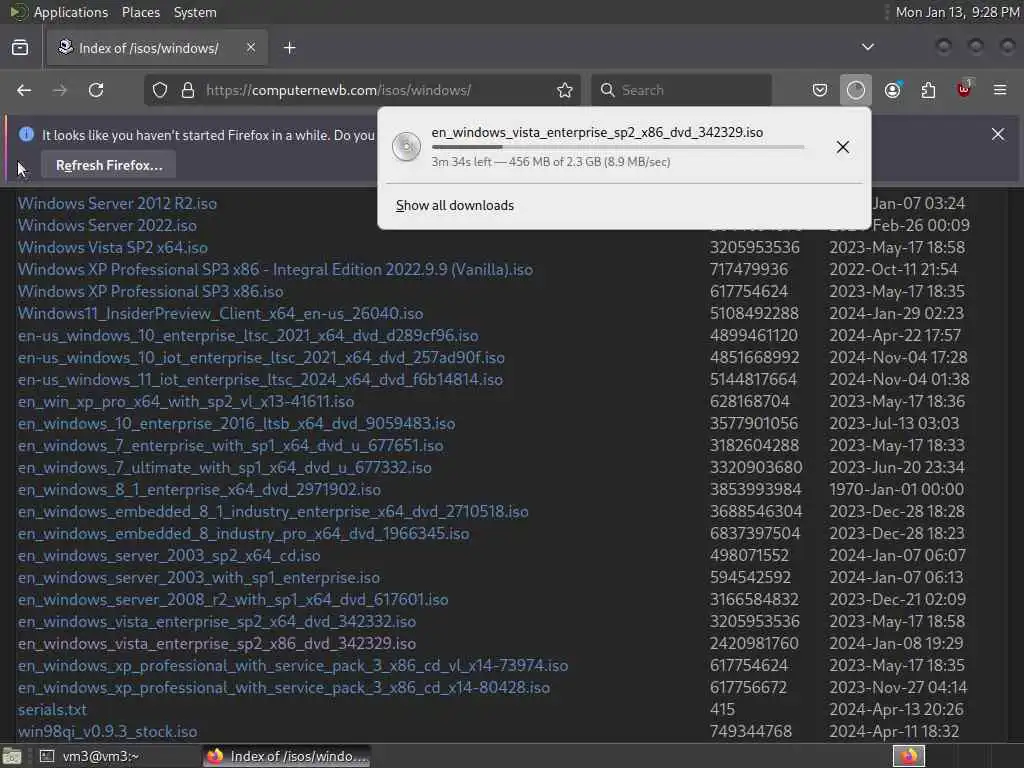Open windows_embedded_8_1_industry_enterprise ISO link
The width and height of the screenshot is (1024, 768).
tap(273, 511)
